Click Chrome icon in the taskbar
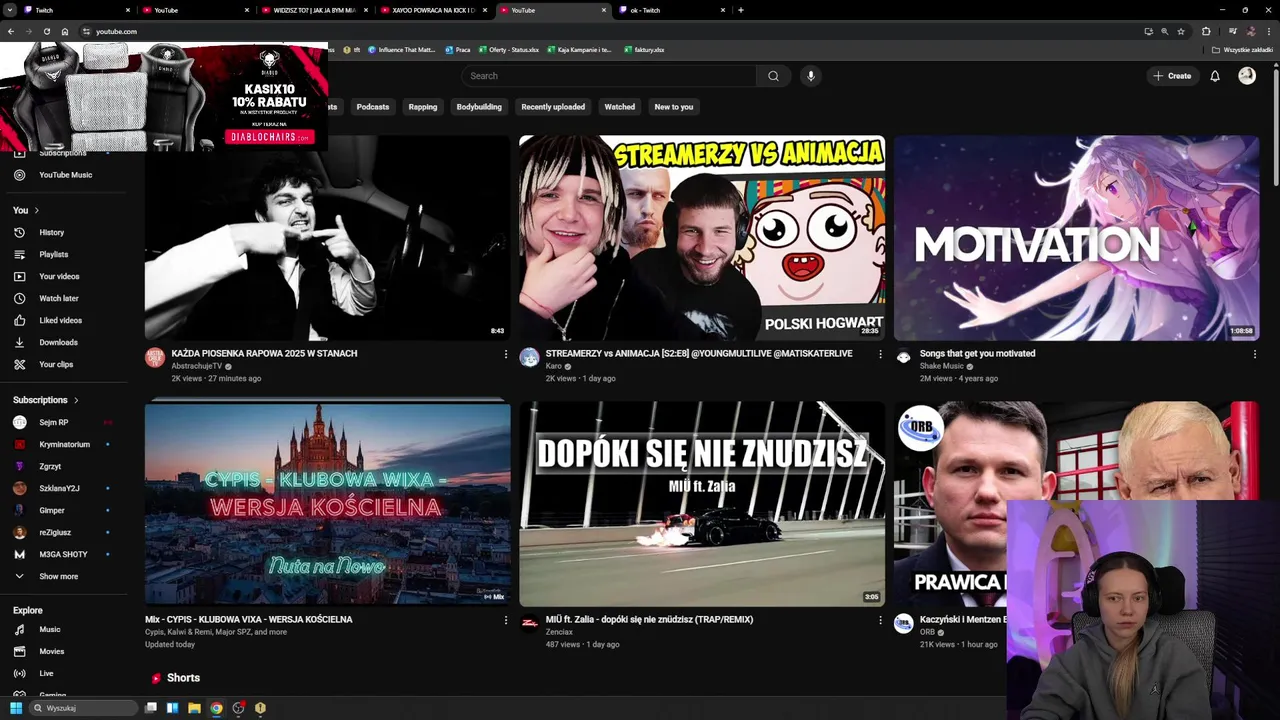This screenshot has width=1280, height=720. [216, 708]
